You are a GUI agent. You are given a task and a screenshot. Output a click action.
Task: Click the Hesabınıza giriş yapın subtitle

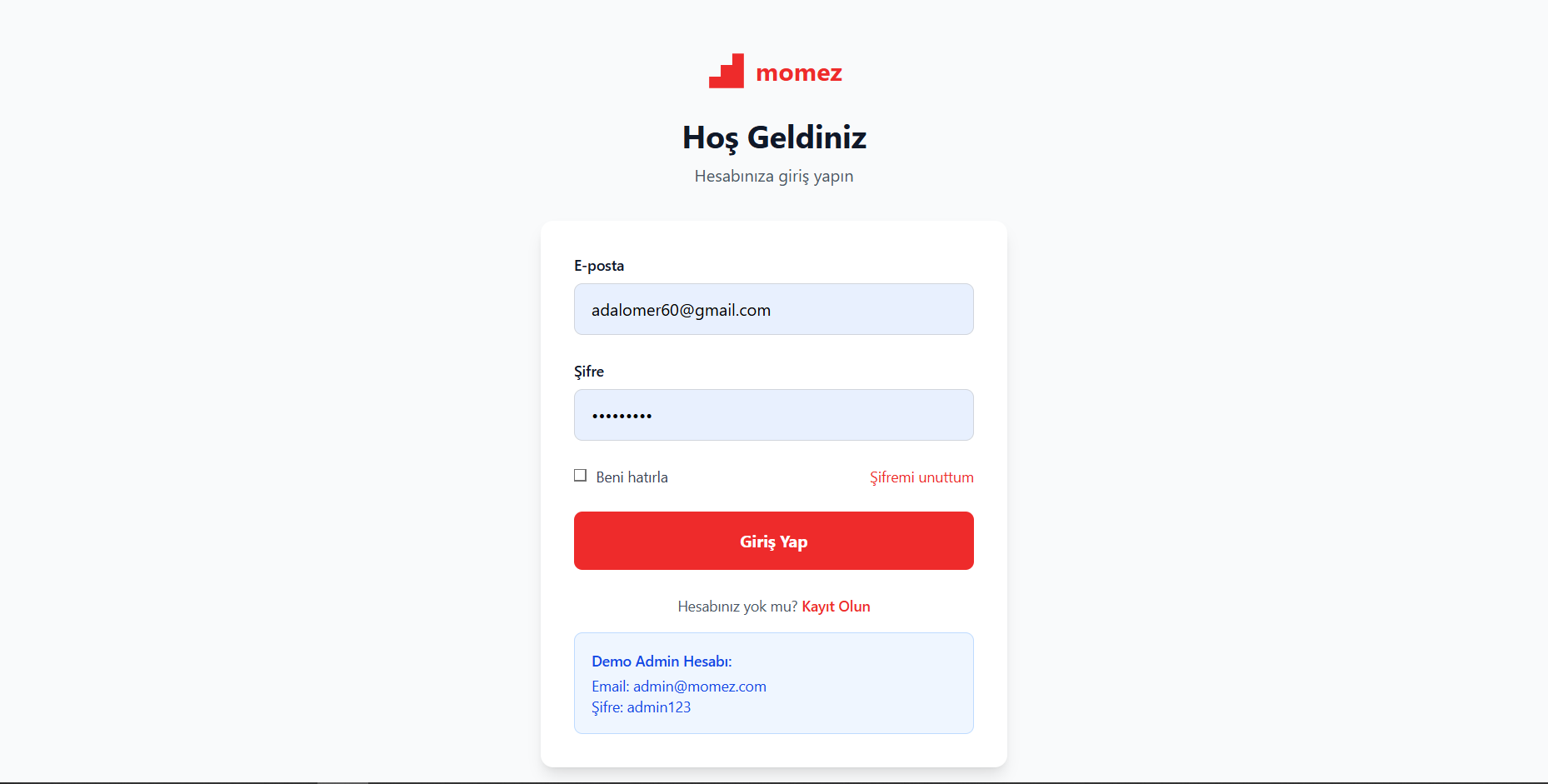[774, 176]
